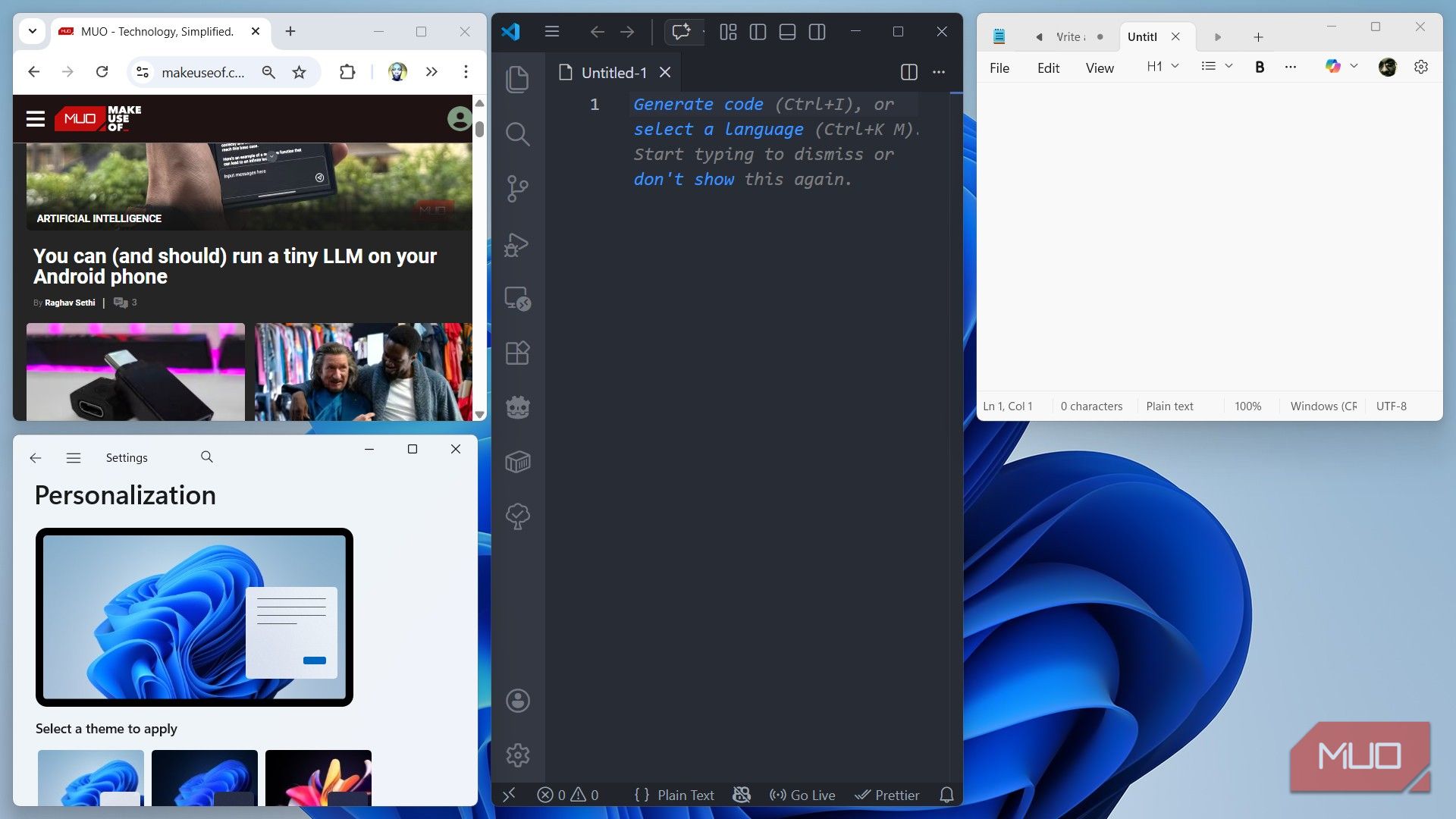Open Chrome tab search dropdown arrow

click(x=32, y=31)
